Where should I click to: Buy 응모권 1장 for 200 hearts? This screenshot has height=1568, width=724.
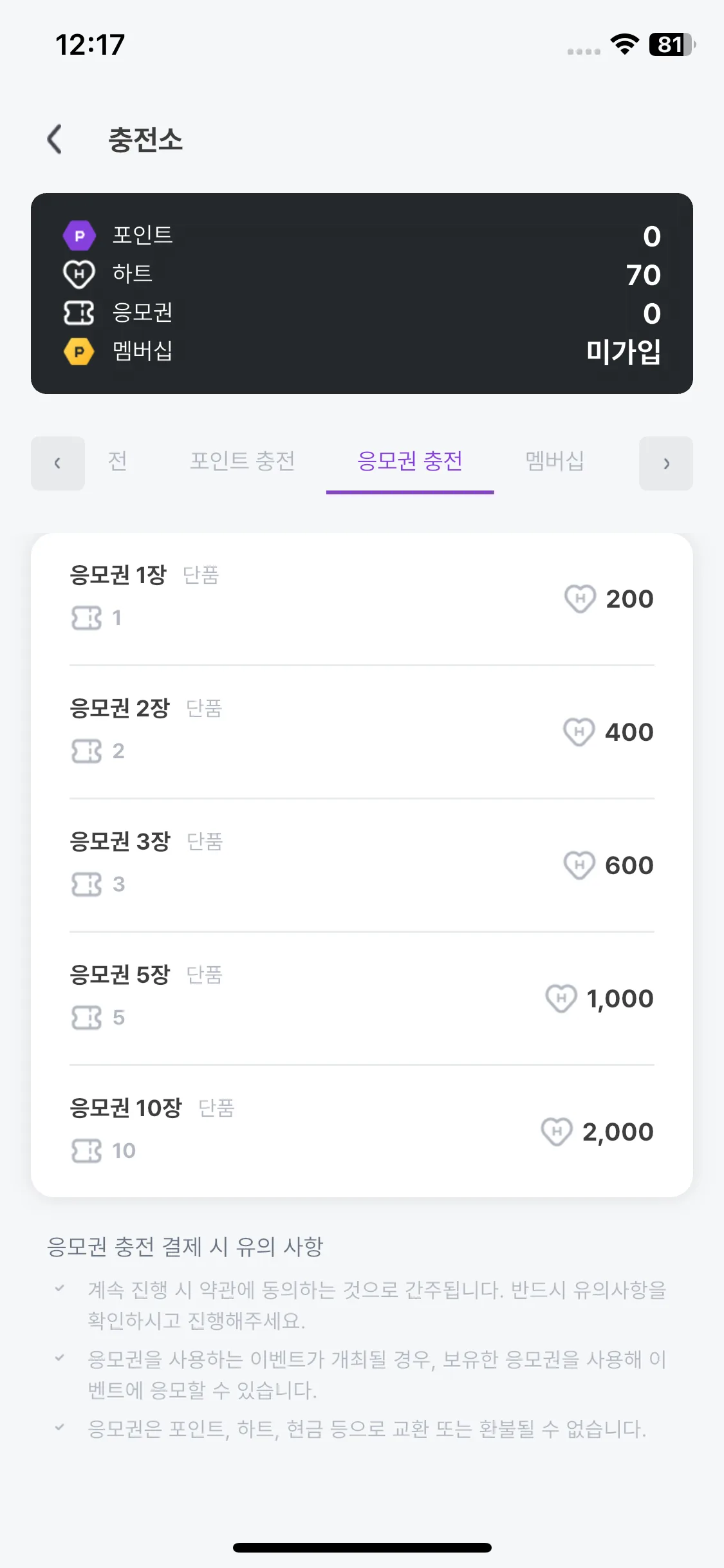362,599
